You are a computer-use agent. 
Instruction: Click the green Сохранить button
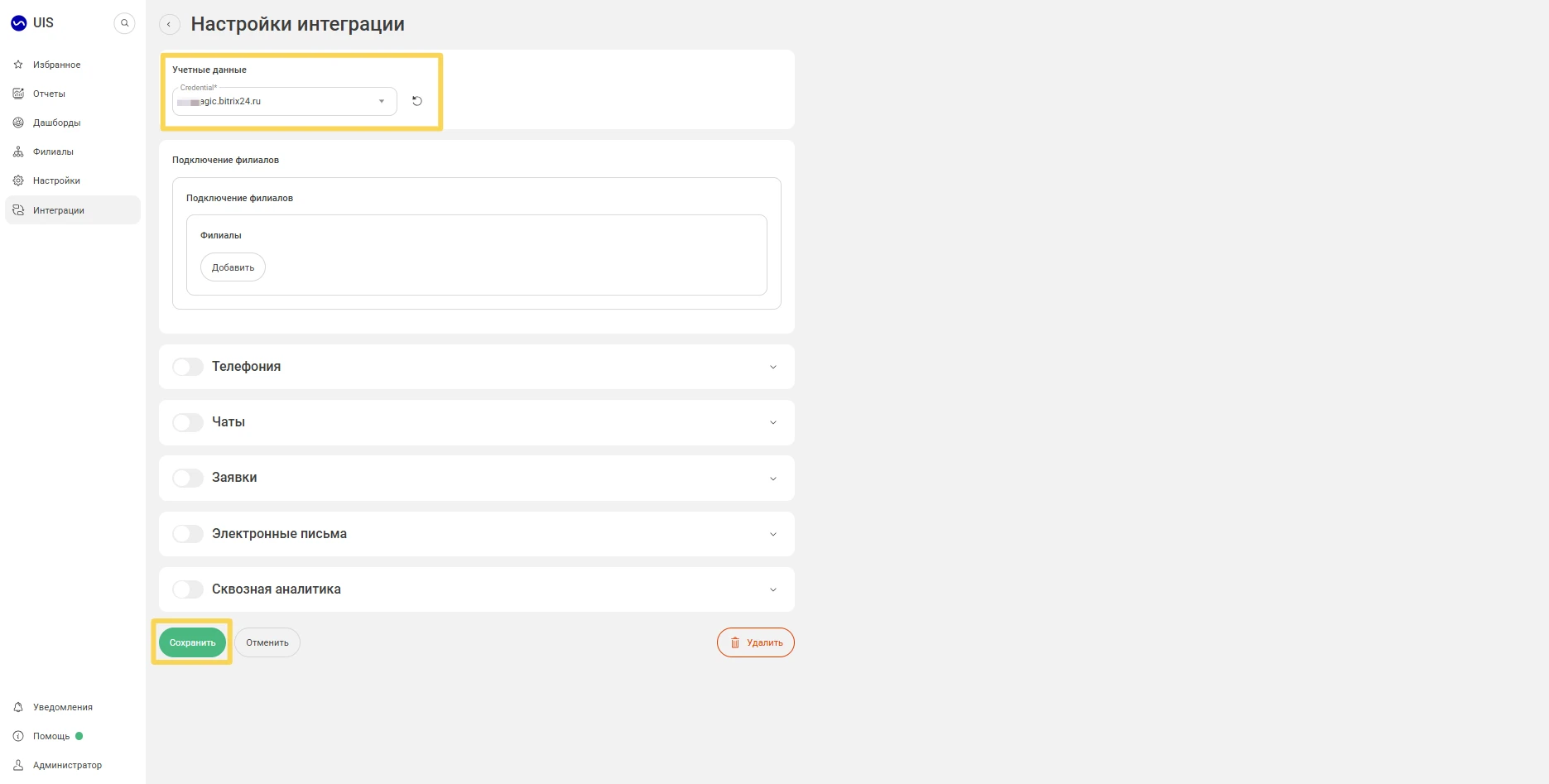pos(192,642)
